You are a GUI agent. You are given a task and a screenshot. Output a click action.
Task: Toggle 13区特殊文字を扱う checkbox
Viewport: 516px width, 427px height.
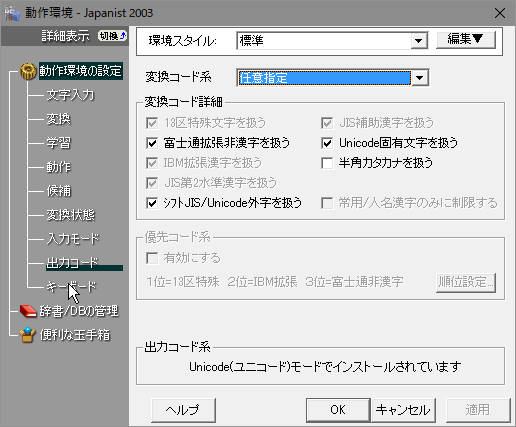[152, 123]
